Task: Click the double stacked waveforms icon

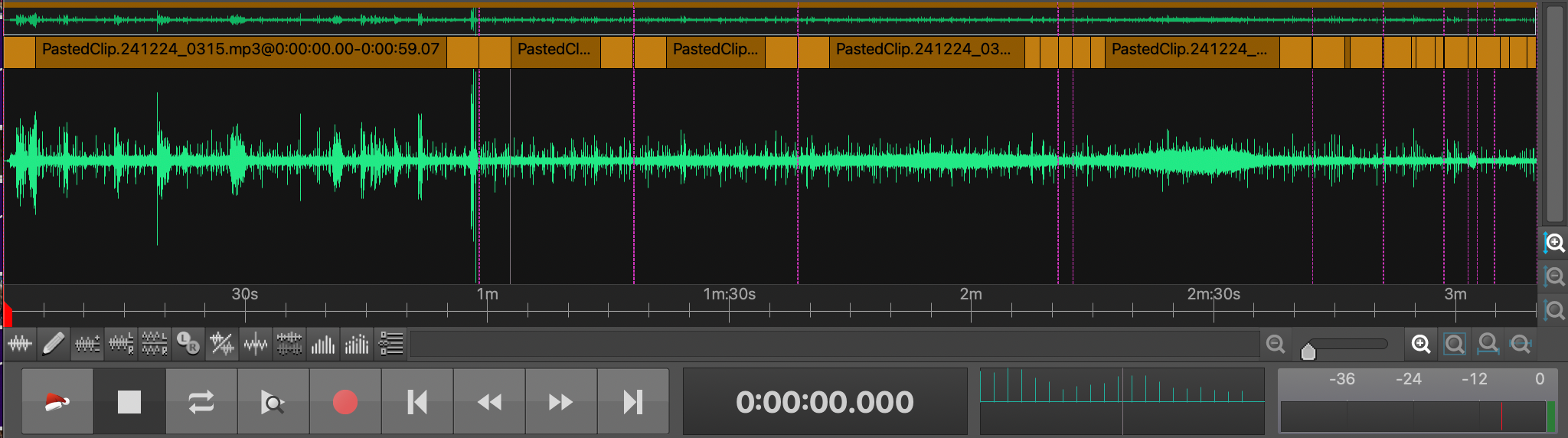Action: pyautogui.click(x=289, y=345)
